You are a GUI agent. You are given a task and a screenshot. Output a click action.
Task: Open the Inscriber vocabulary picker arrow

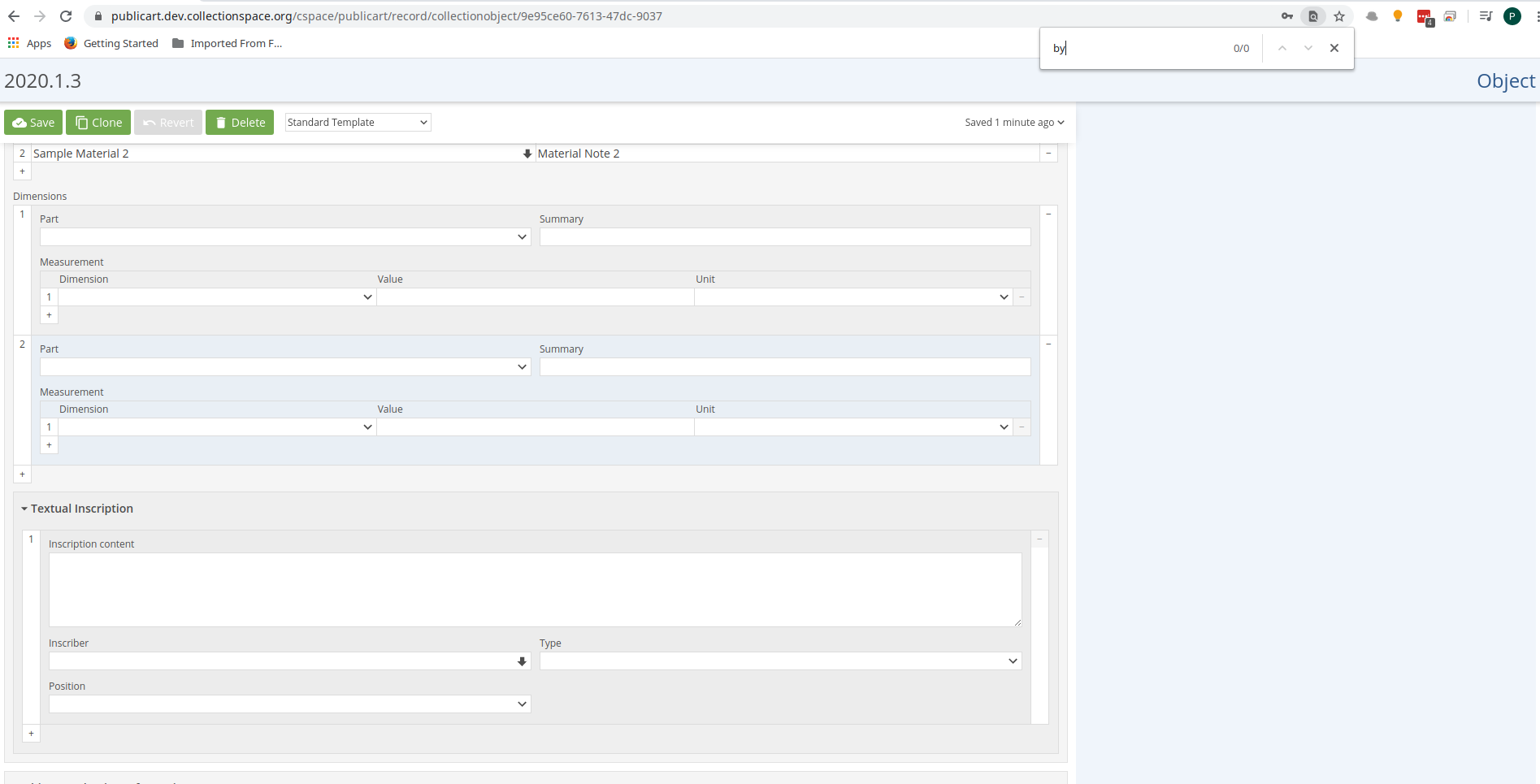tap(522, 661)
